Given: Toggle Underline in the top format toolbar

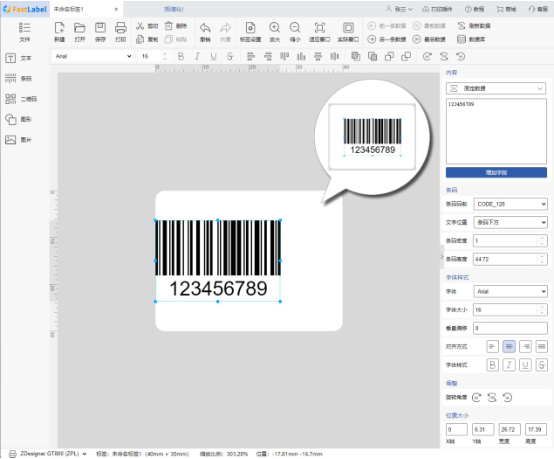Looking at the screenshot, I should (x=213, y=56).
